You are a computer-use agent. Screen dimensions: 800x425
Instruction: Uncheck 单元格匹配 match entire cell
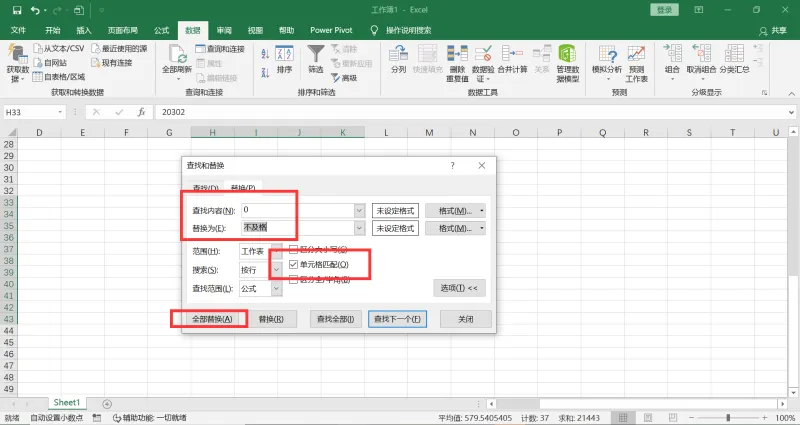coord(293,264)
